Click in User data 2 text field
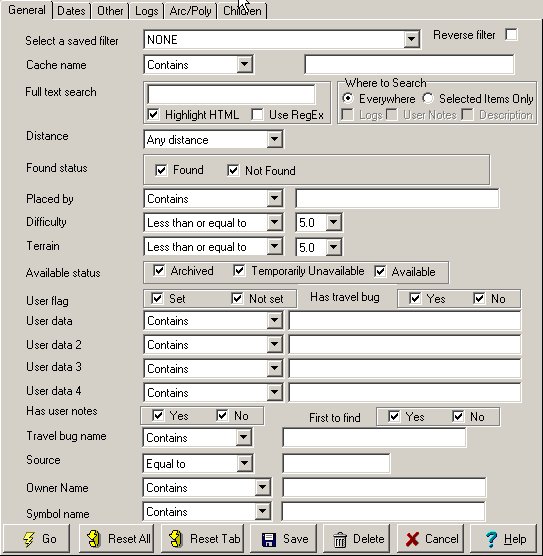 coord(405,344)
